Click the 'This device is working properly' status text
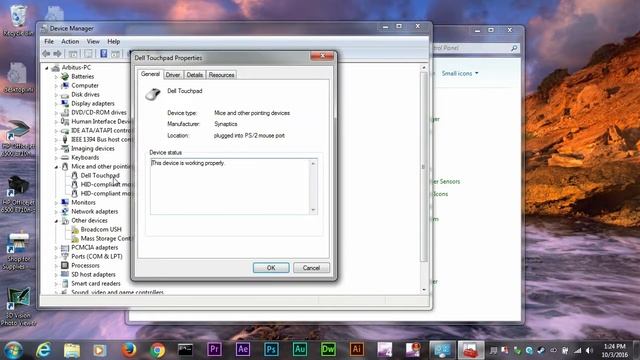640x360 pixels. pyautogui.click(x=188, y=163)
